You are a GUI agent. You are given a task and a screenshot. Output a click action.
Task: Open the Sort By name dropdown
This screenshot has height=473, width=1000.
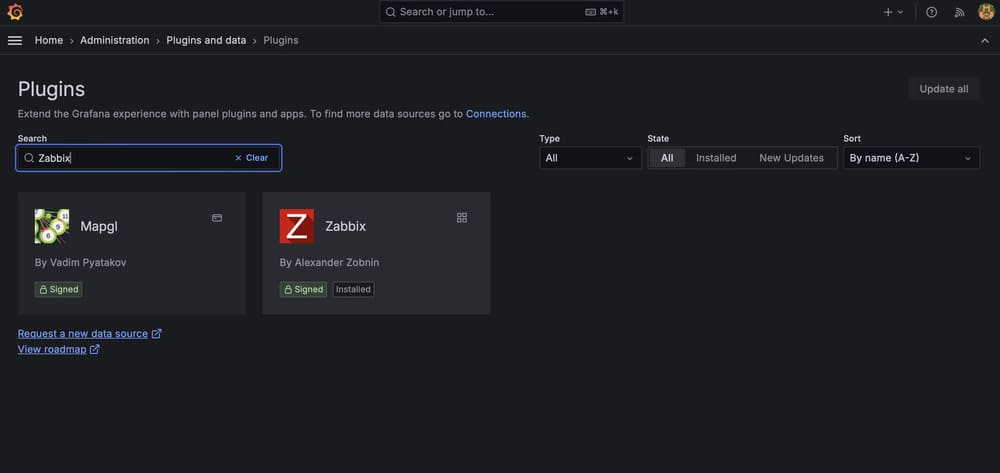(x=911, y=158)
